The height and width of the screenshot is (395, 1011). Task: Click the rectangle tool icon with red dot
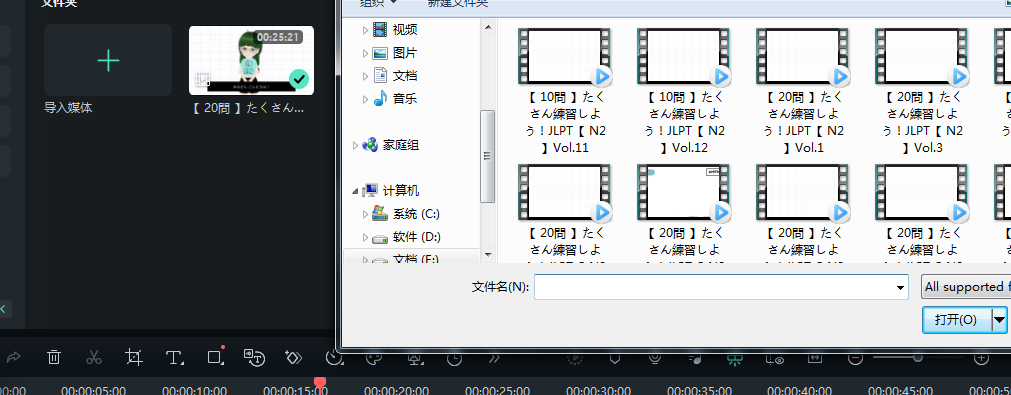pyautogui.click(x=214, y=356)
